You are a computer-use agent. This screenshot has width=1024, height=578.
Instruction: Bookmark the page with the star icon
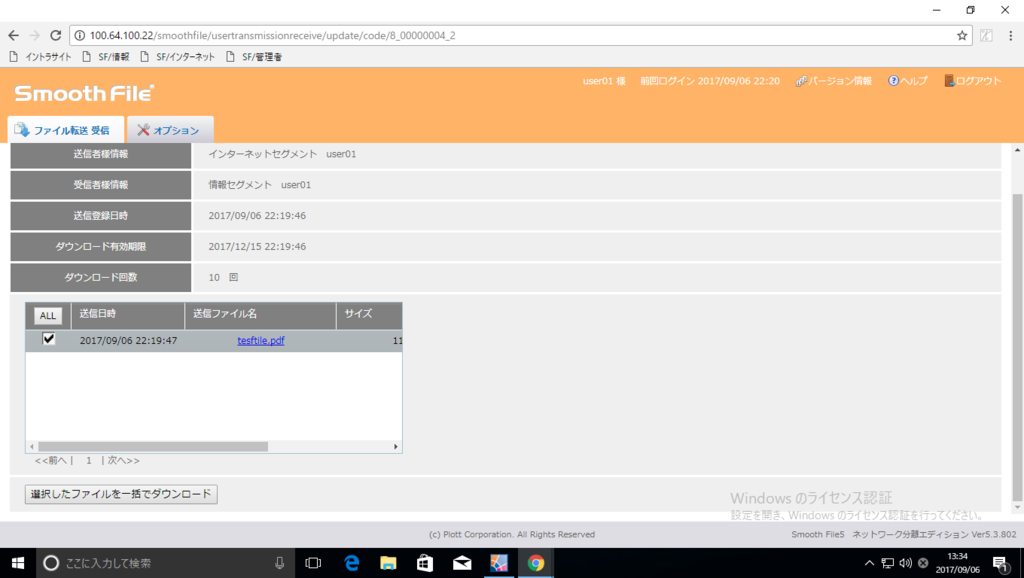pyautogui.click(x=960, y=34)
